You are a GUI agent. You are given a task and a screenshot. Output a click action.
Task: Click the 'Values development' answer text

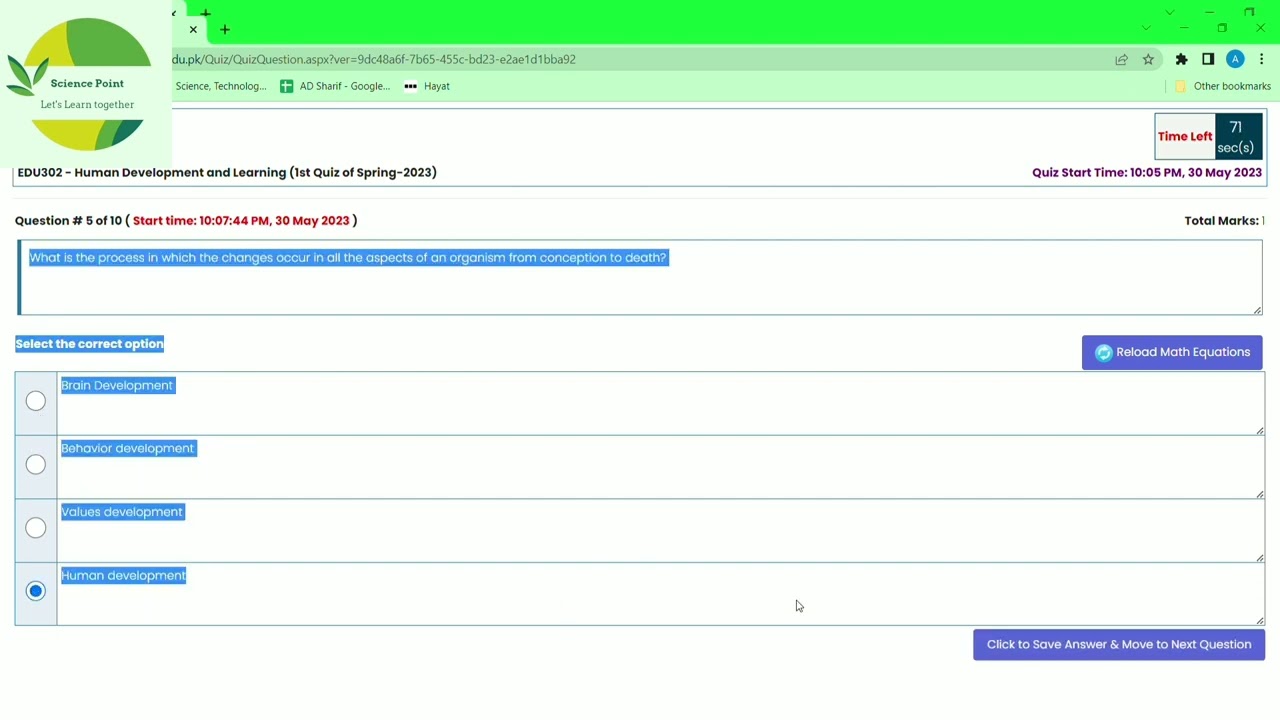[122, 512]
